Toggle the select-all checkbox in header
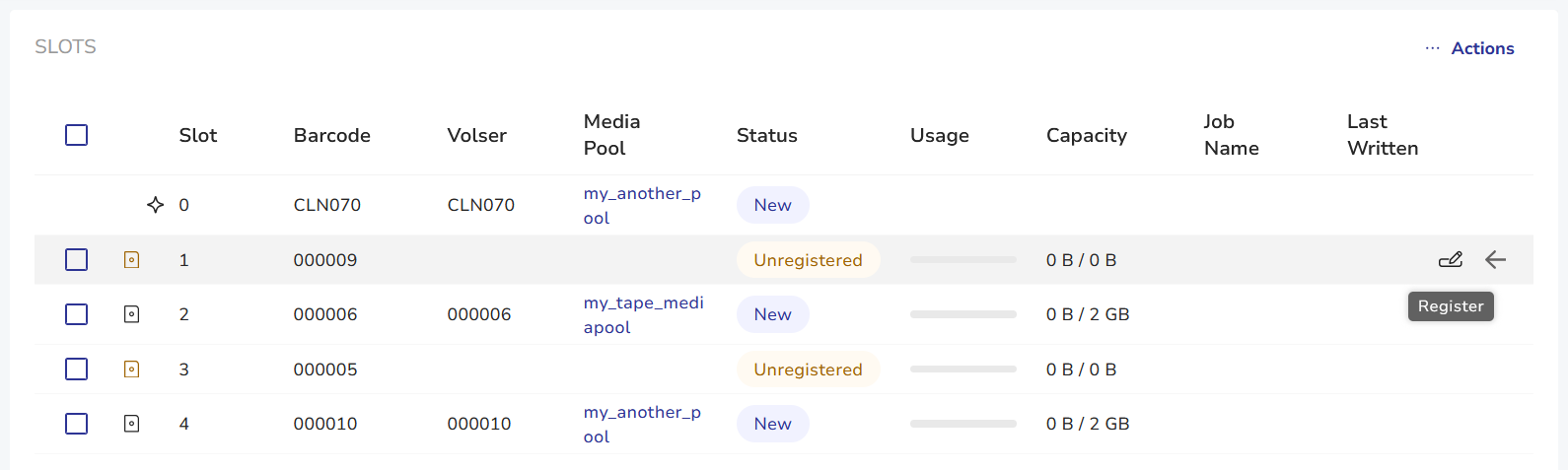1568x470 pixels. [76, 135]
